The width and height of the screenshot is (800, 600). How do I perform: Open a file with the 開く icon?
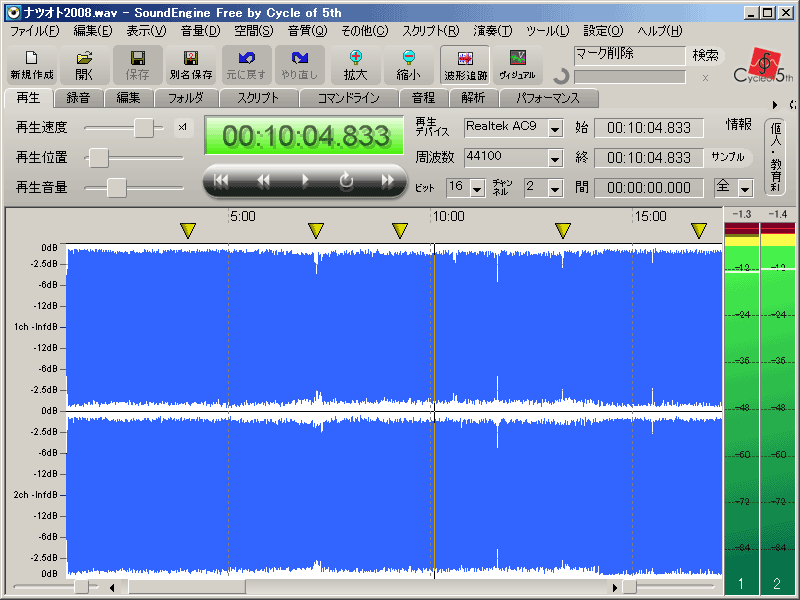(84, 65)
